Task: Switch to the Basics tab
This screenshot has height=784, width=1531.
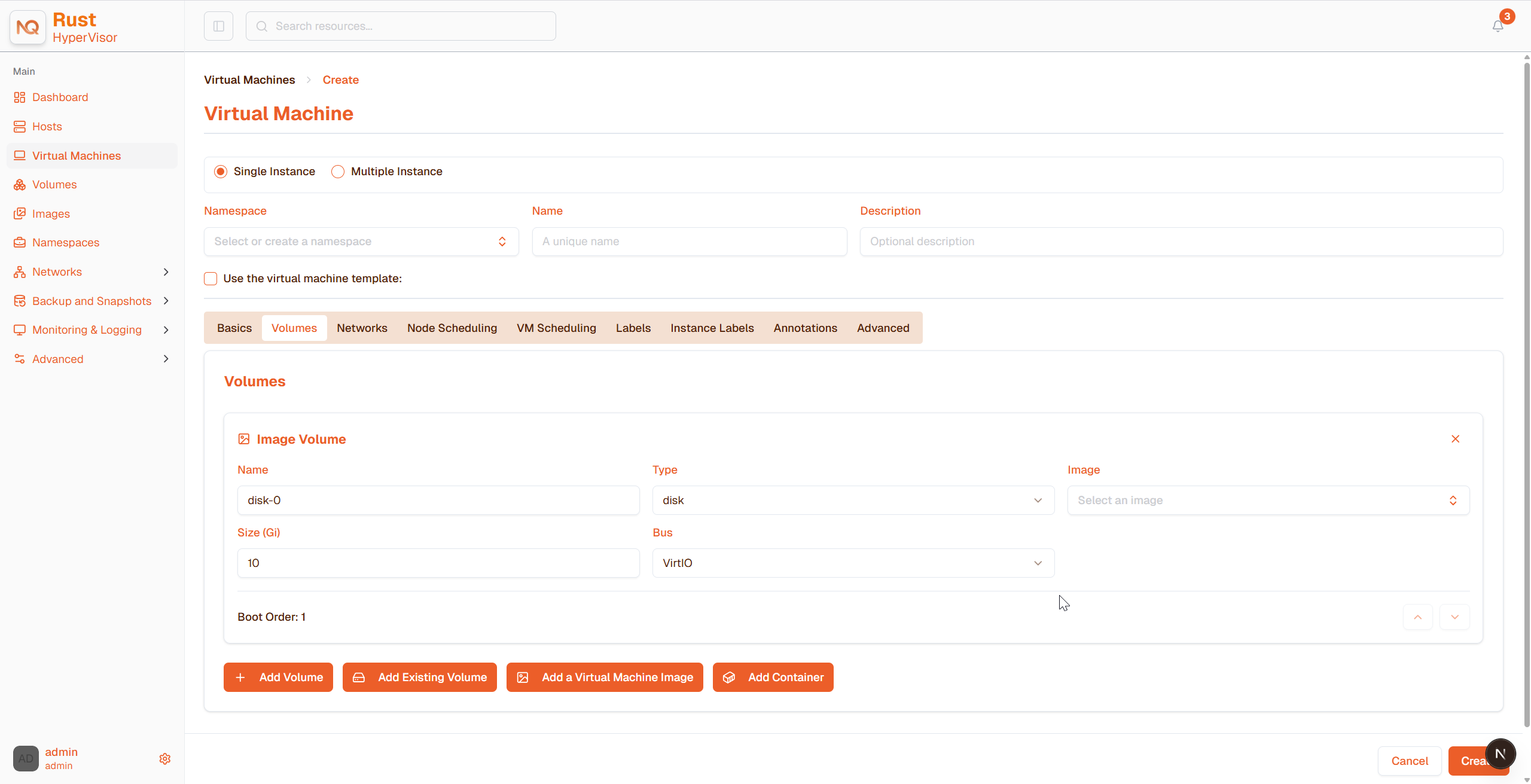Action: [234, 328]
